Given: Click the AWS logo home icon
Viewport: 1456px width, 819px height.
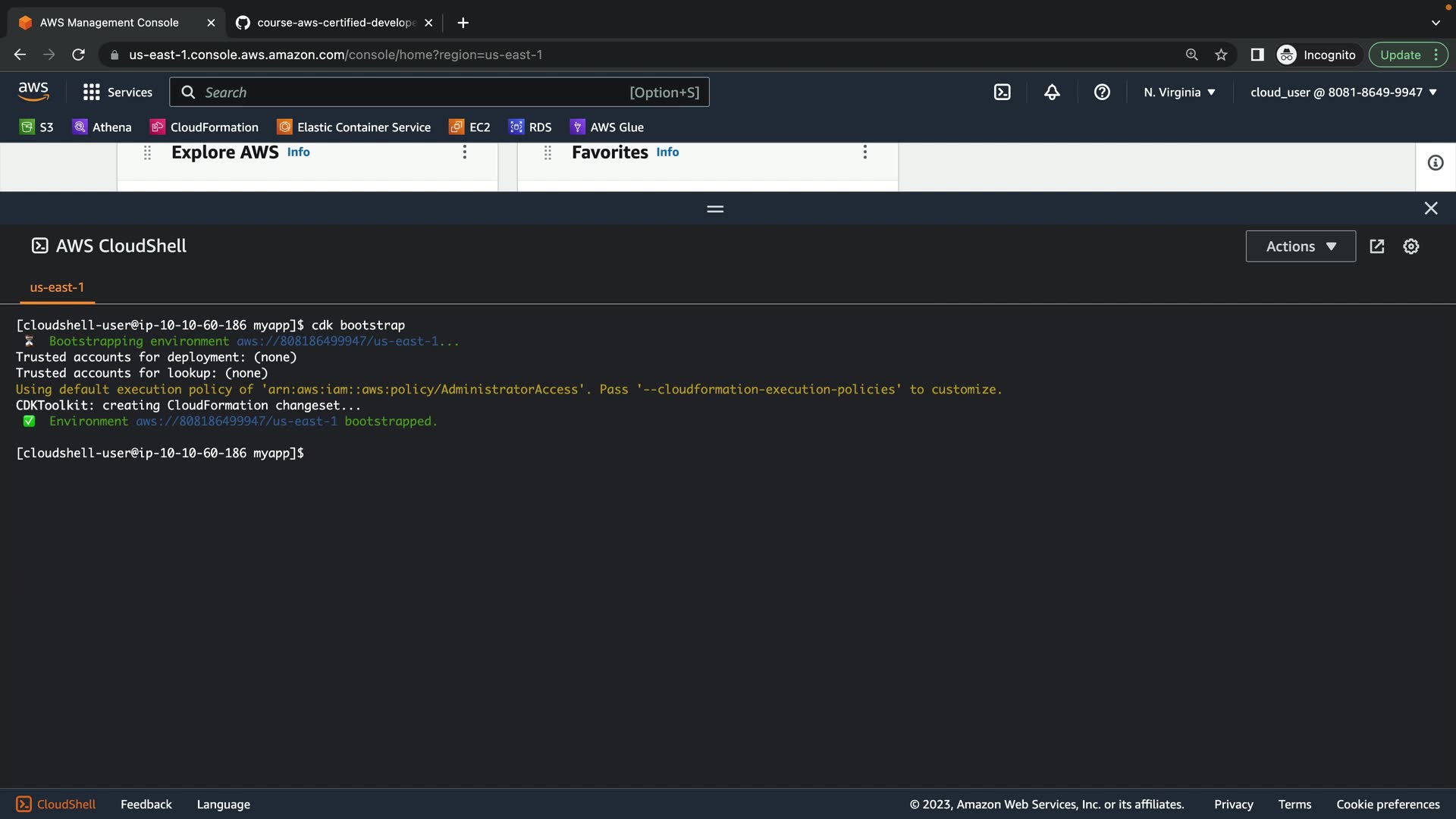Looking at the screenshot, I should (33, 92).
